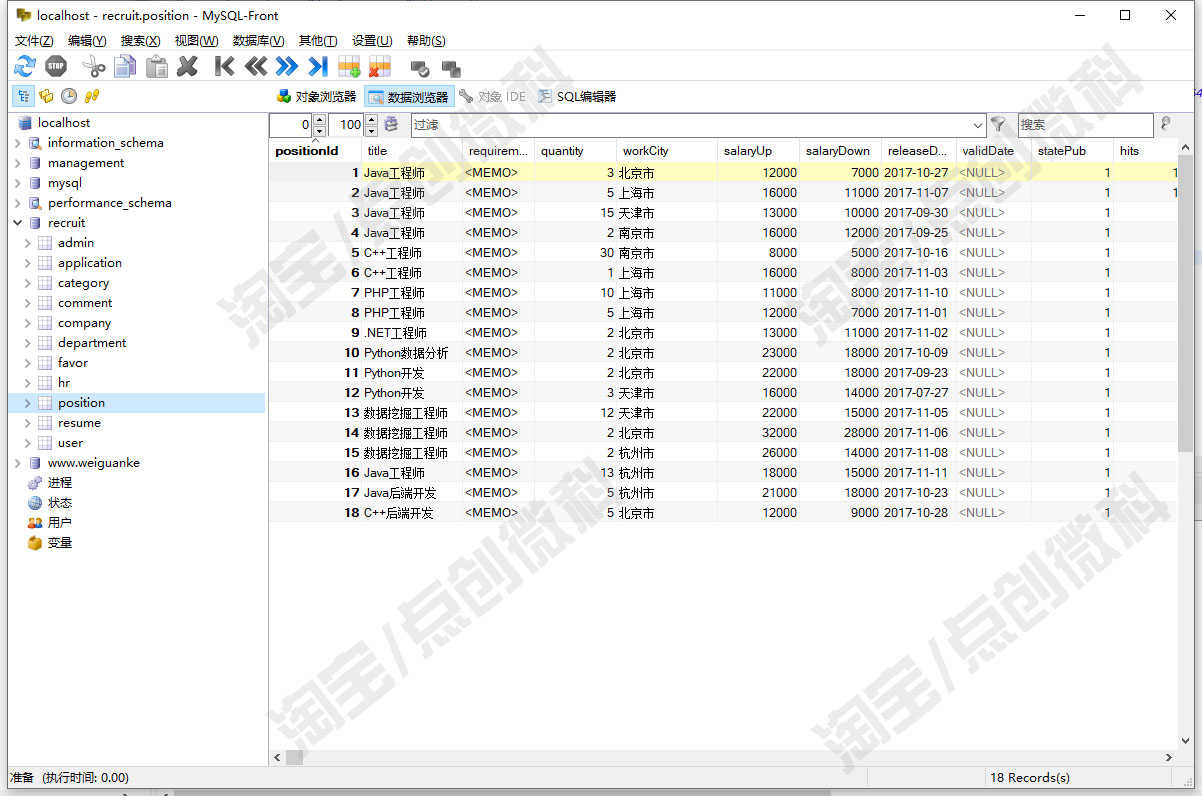Click the Copy documents icon

[x=125, y=66]
